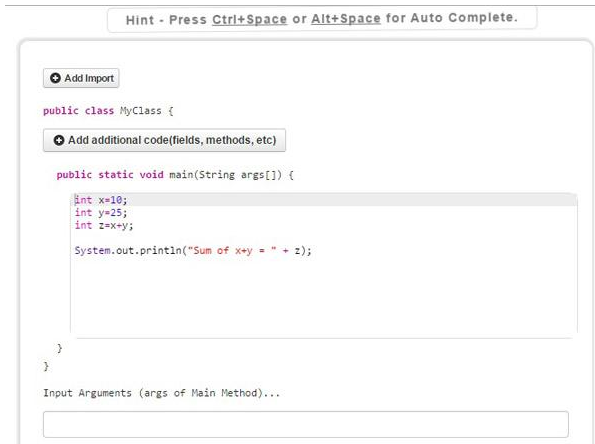The height and width of the screenshot is (444, 595).
Task: Click the Ctrl+Space underlined hint text
Action: coord(249,19)
